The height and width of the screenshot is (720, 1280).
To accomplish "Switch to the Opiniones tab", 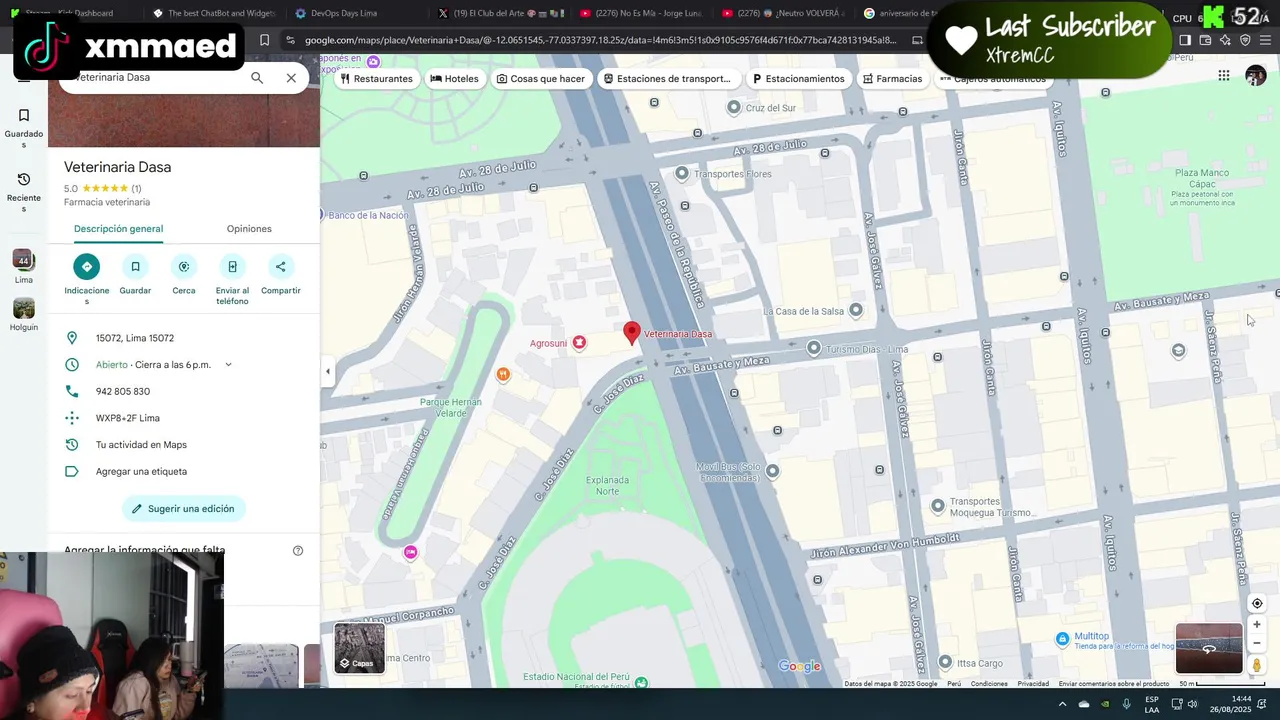I will click(x=249, y=229).
